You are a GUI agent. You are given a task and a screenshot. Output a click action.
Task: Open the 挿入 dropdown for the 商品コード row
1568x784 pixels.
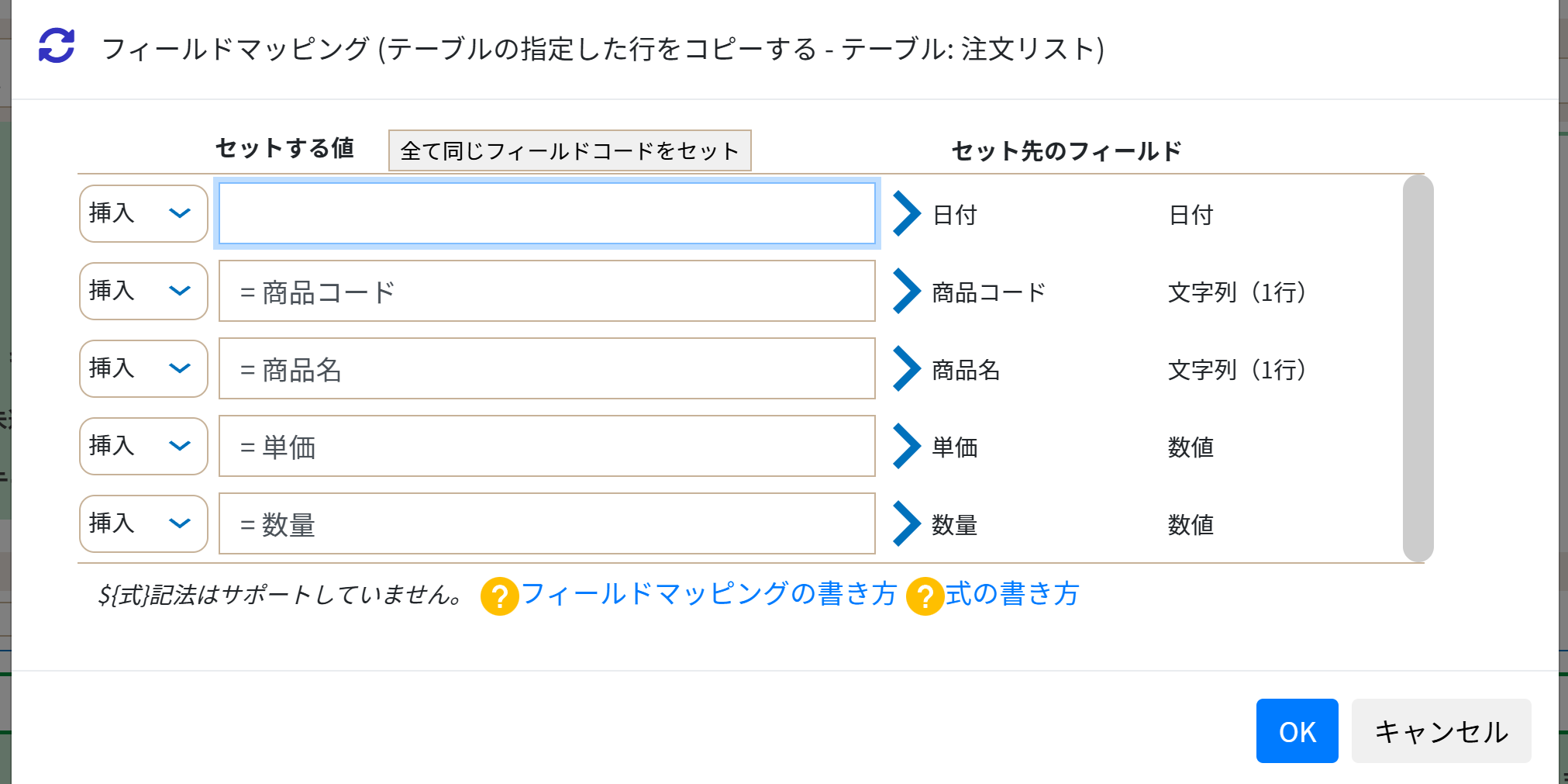coord(143,291)
